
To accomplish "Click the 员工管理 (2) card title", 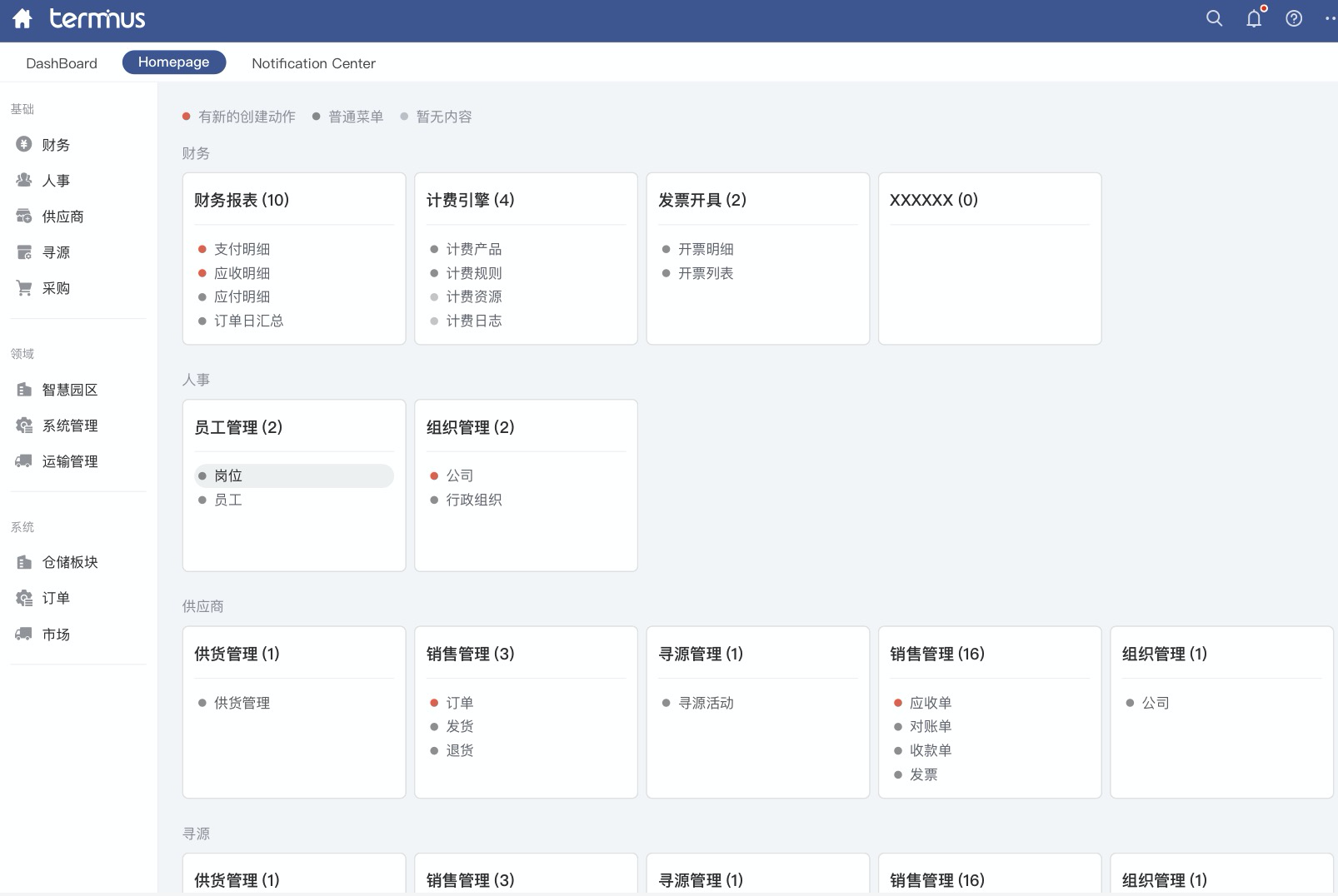I will pyautogui.click(x=238, y=427).
